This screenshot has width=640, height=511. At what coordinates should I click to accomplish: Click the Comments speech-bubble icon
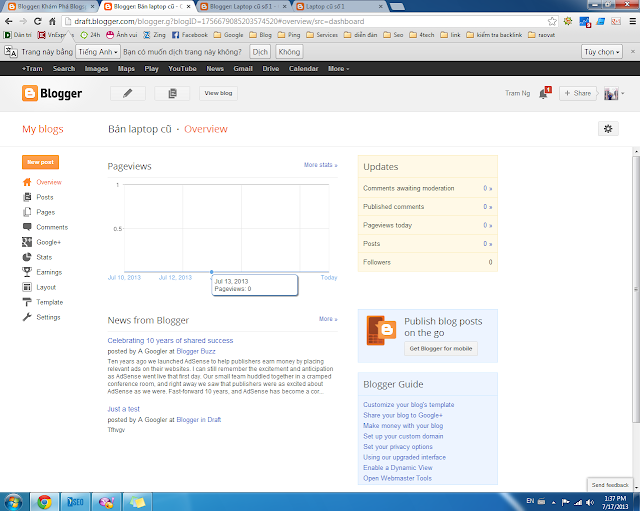(x=27, y=227)
